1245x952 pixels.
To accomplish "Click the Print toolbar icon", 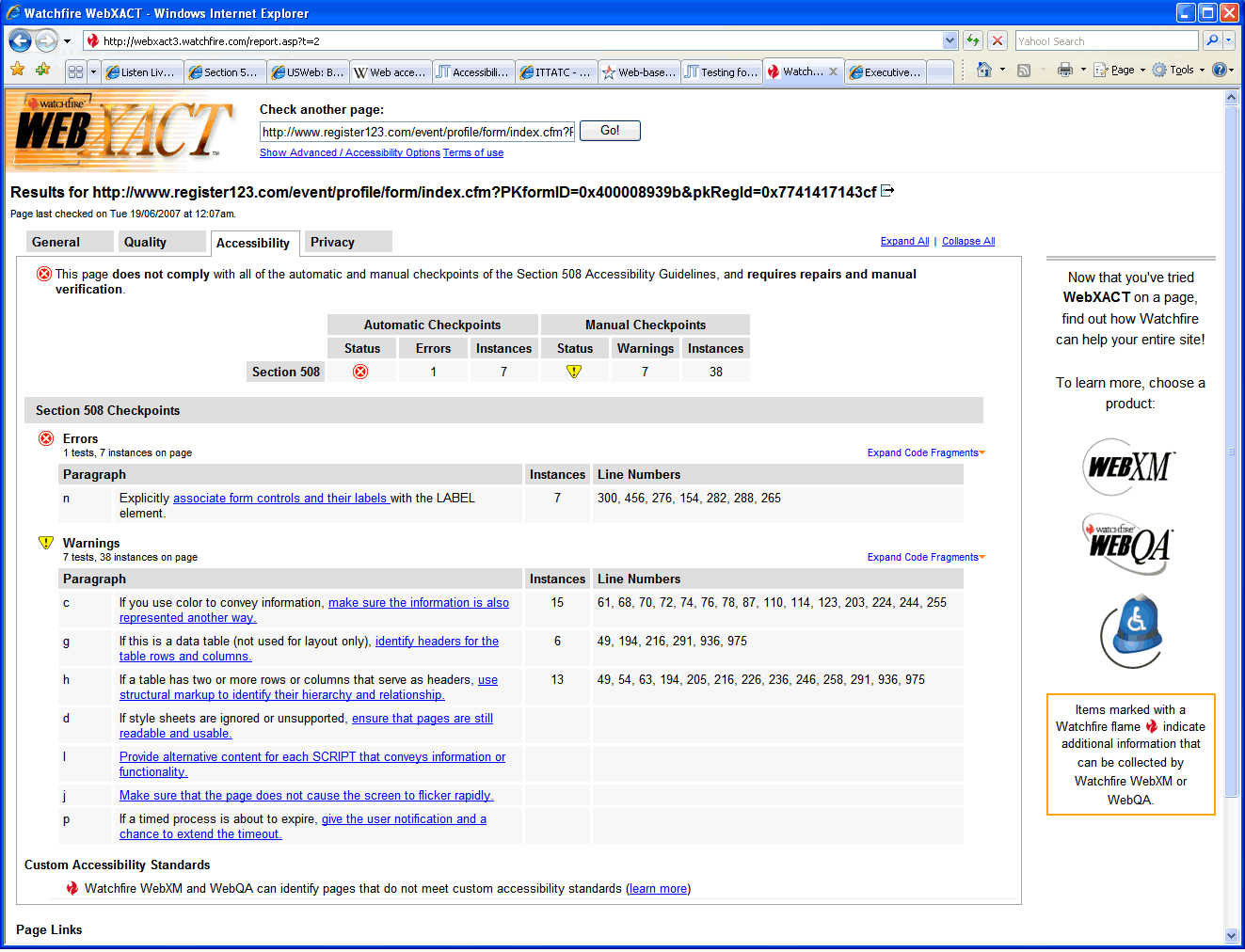I will click(x=1065, y=70).
